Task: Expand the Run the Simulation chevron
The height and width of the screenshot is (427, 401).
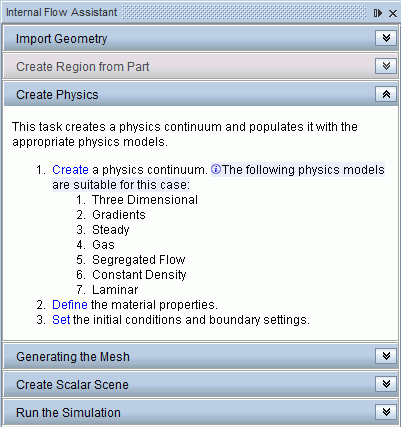Action: [x=386, y=412]
